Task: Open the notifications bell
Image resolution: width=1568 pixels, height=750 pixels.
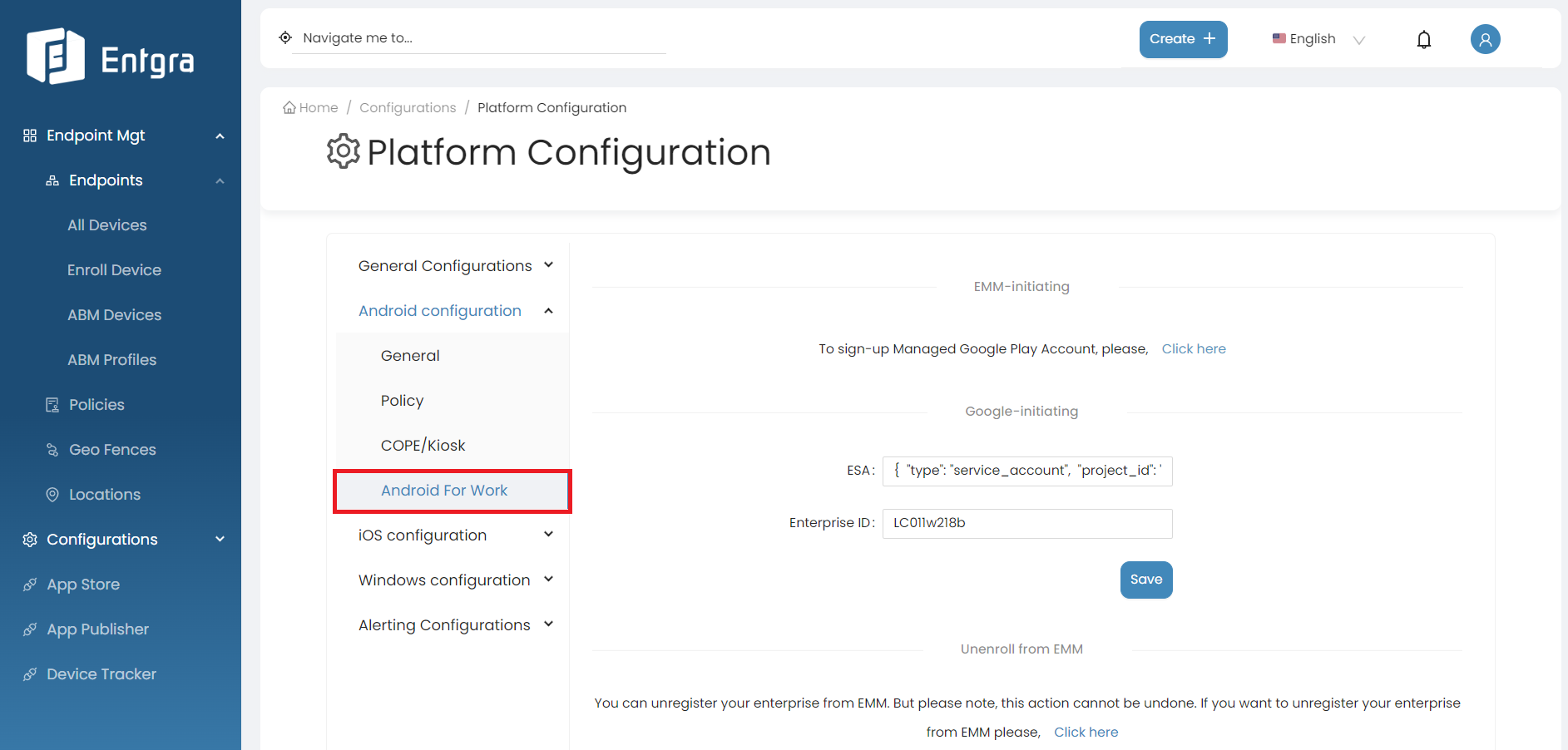Action: [x=1424, y=39]
